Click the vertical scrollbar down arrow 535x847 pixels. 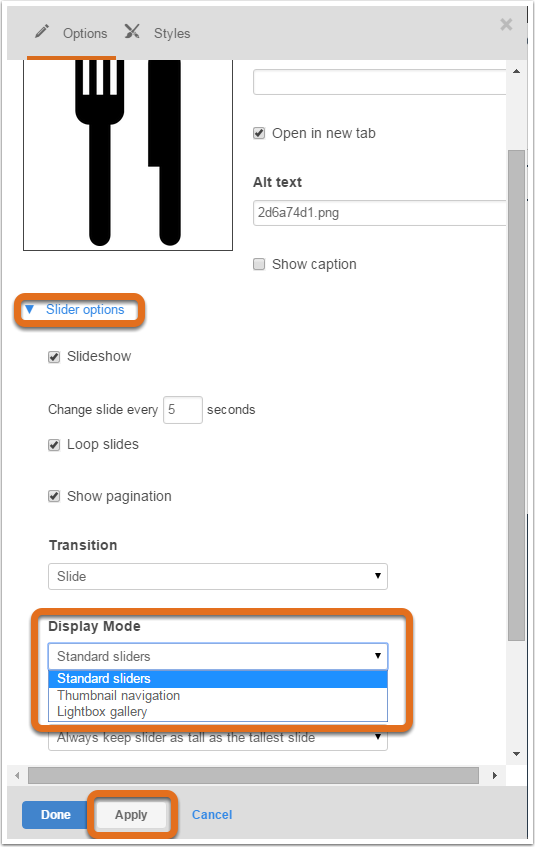coord(517,754)
